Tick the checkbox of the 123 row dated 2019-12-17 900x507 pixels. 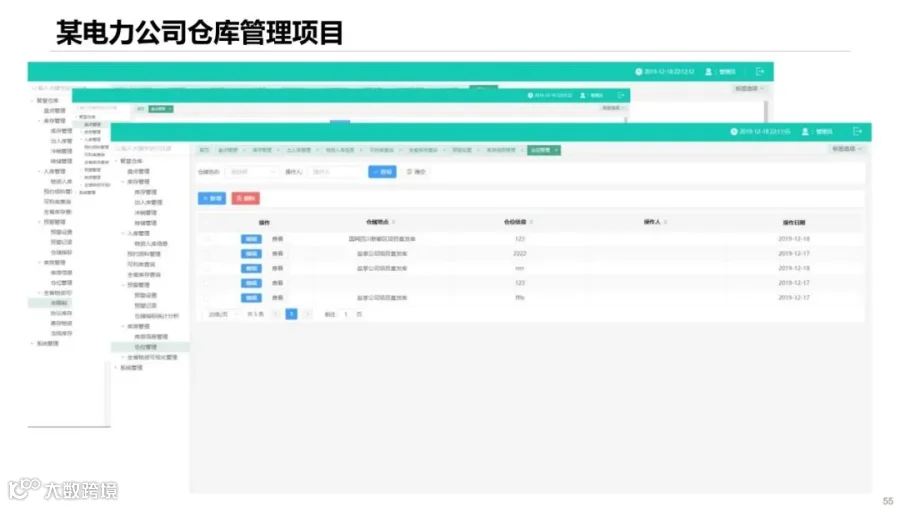pyautogui.click(x=207, y=282)
